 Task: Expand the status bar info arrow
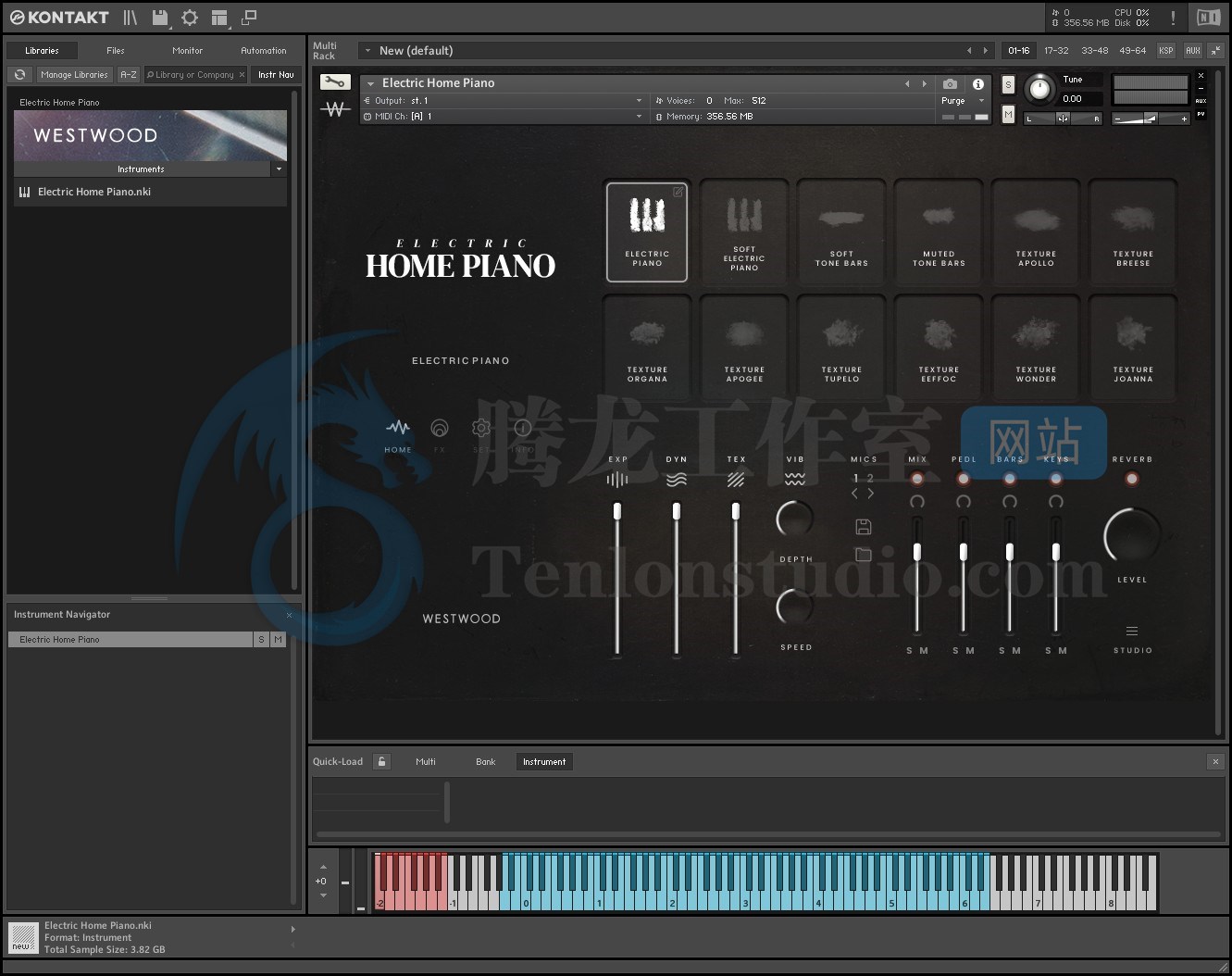[293, 929]
